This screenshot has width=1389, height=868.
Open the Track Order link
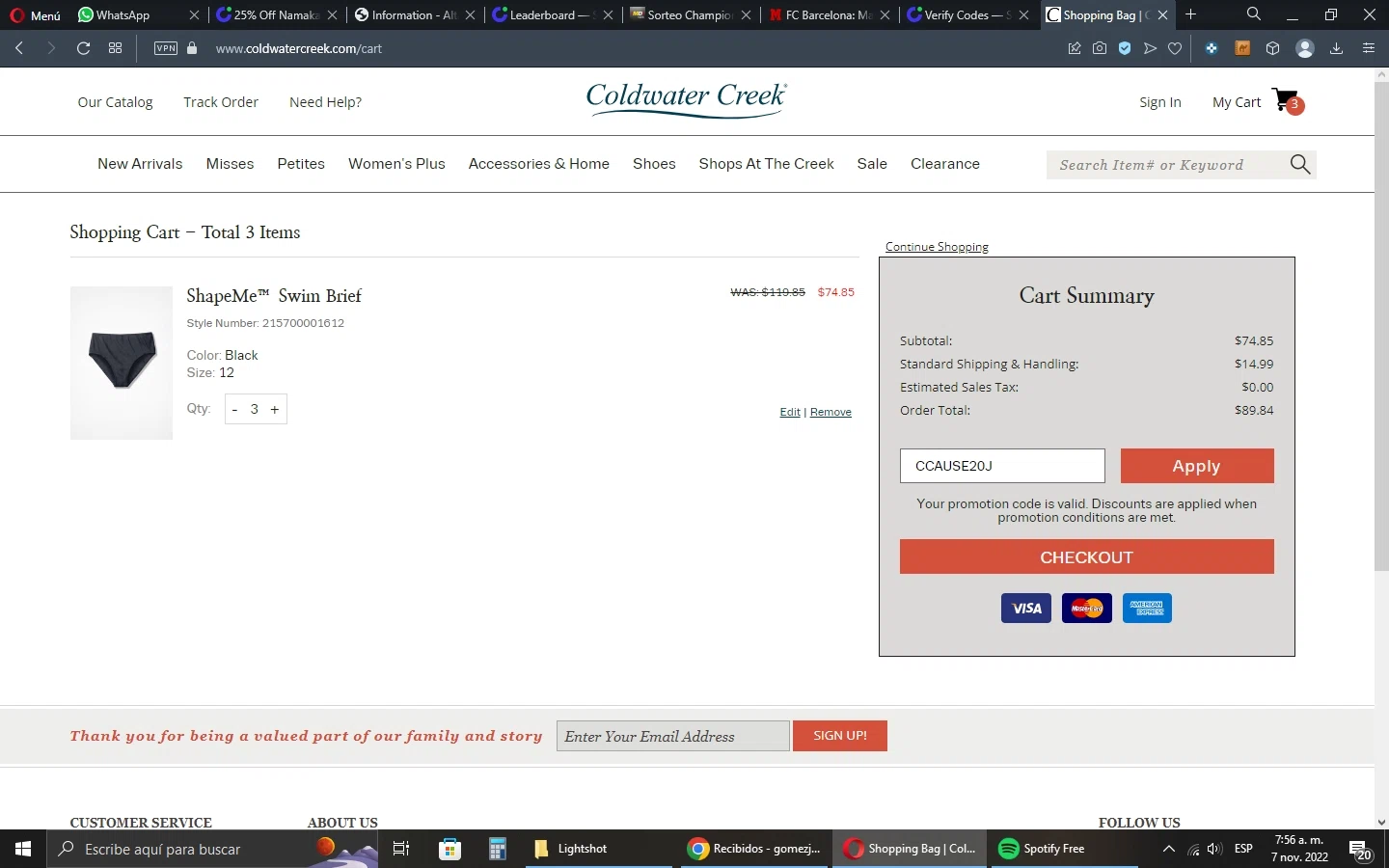(221, 102)
